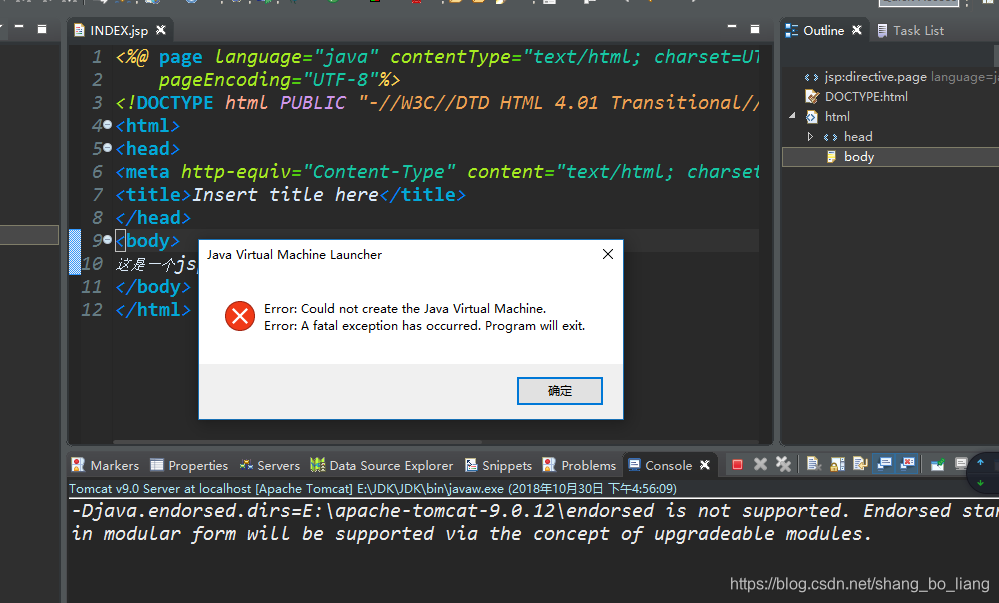
Task: Click the Display Selected Console monitor icon
Action: (x=961, y=463)
